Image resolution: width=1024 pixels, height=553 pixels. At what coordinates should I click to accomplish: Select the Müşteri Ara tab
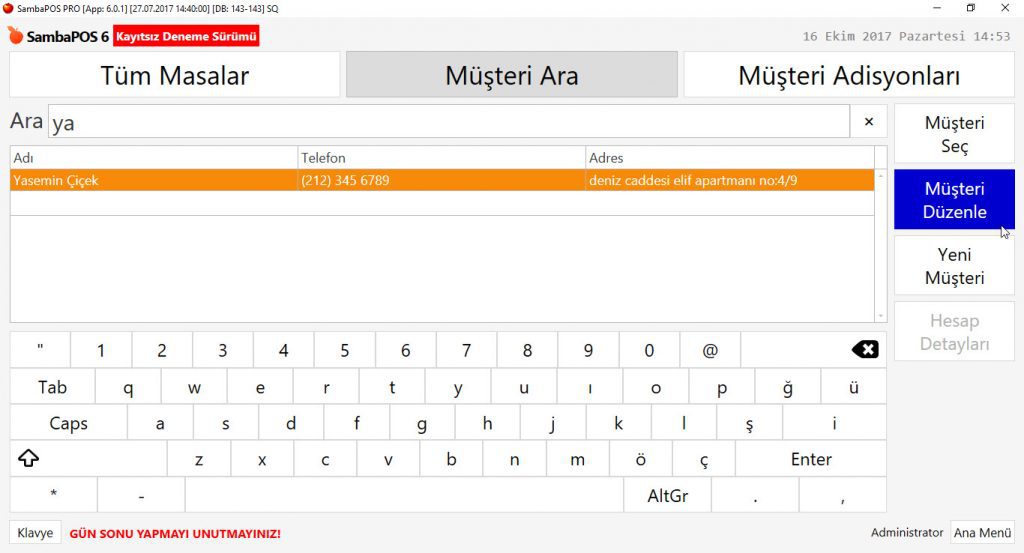click(511, 75)
